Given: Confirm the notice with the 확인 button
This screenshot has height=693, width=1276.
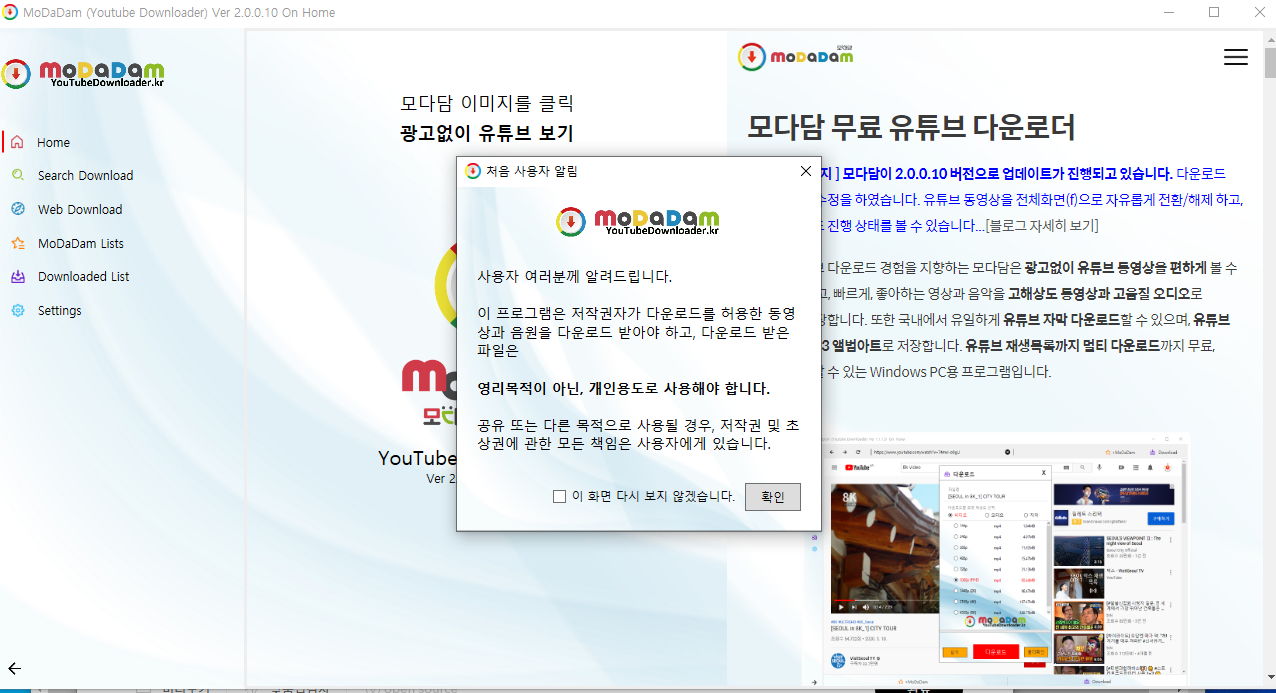Looking at the screenshot, I should 772,496.
